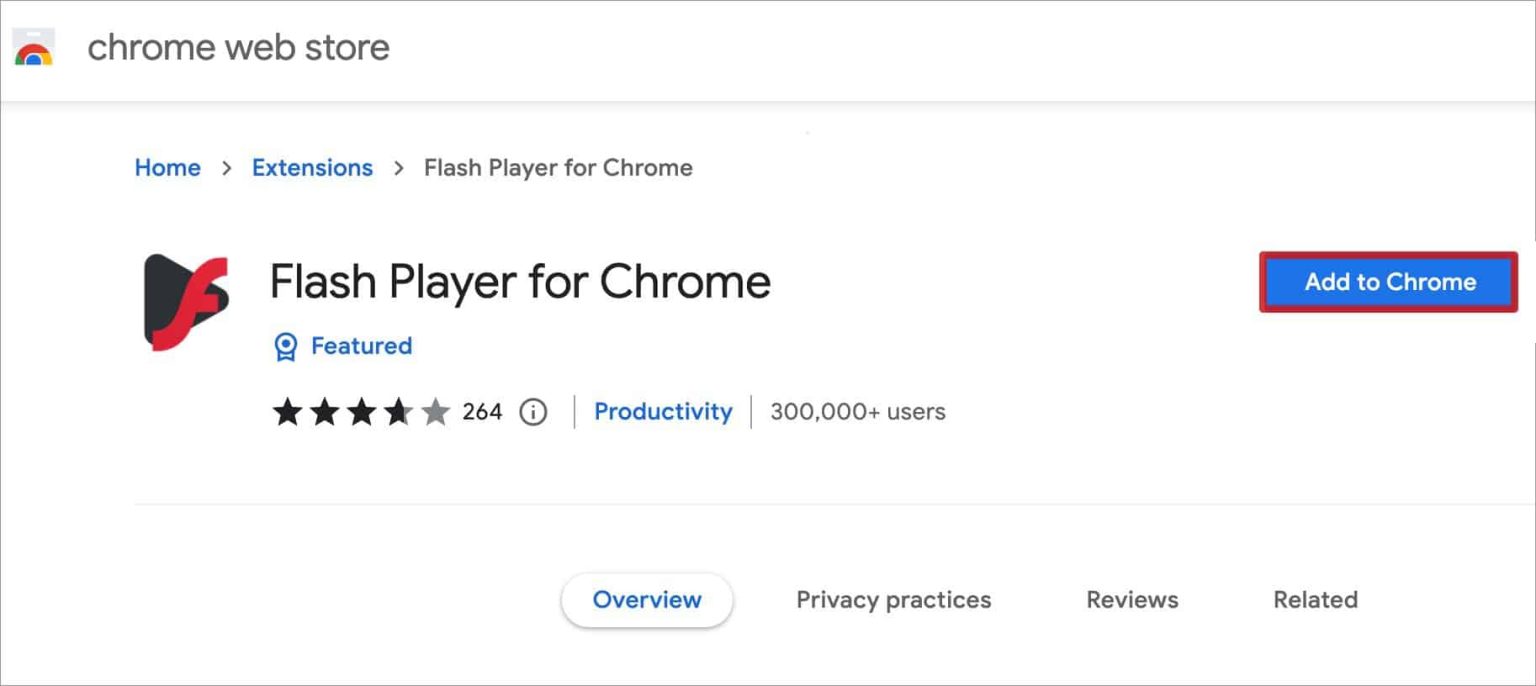Viewport: 1536px width, 686px height.
Task: Click the Featured badge icon
Action: point(286,345)
